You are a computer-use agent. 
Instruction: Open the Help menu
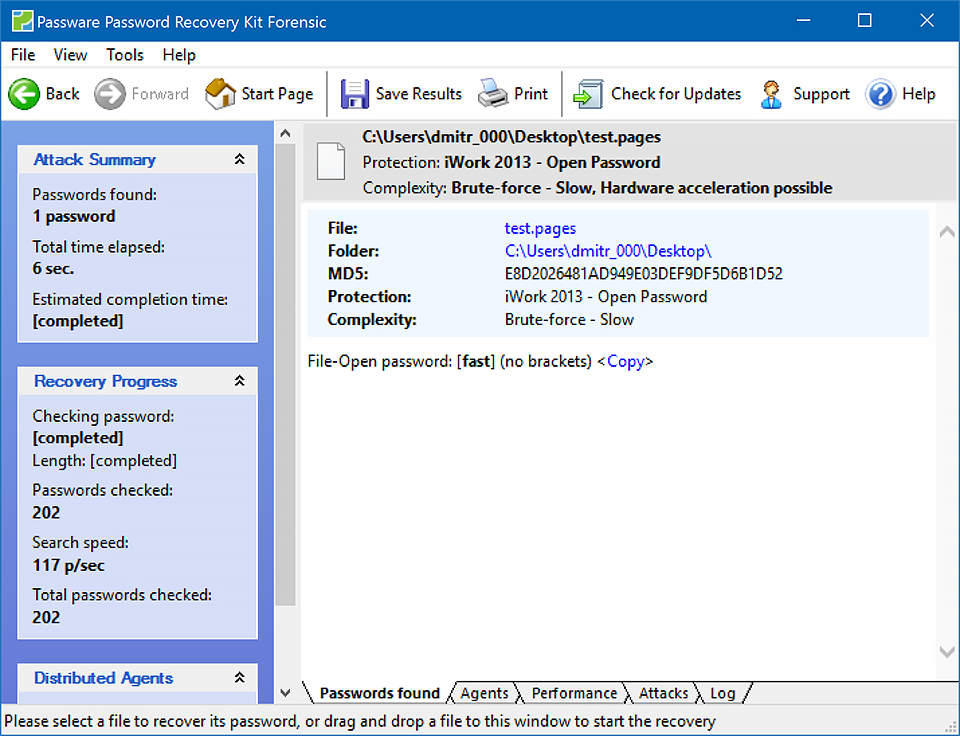pos(179,55)
